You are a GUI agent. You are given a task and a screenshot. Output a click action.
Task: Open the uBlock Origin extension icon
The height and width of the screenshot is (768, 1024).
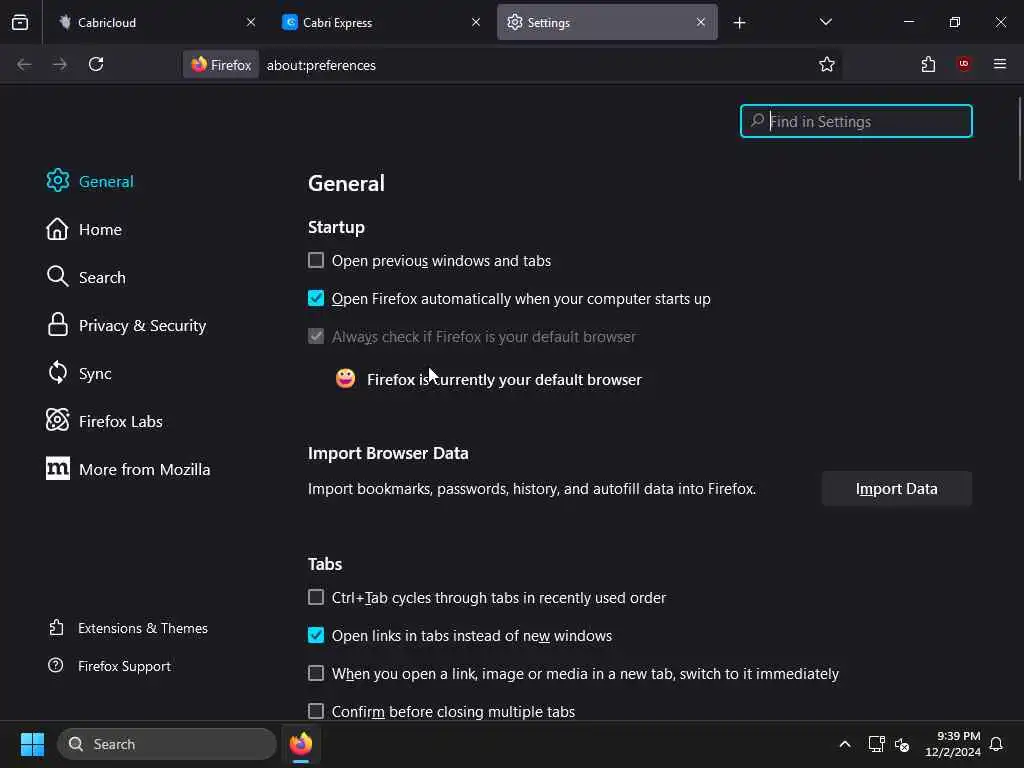964,64
